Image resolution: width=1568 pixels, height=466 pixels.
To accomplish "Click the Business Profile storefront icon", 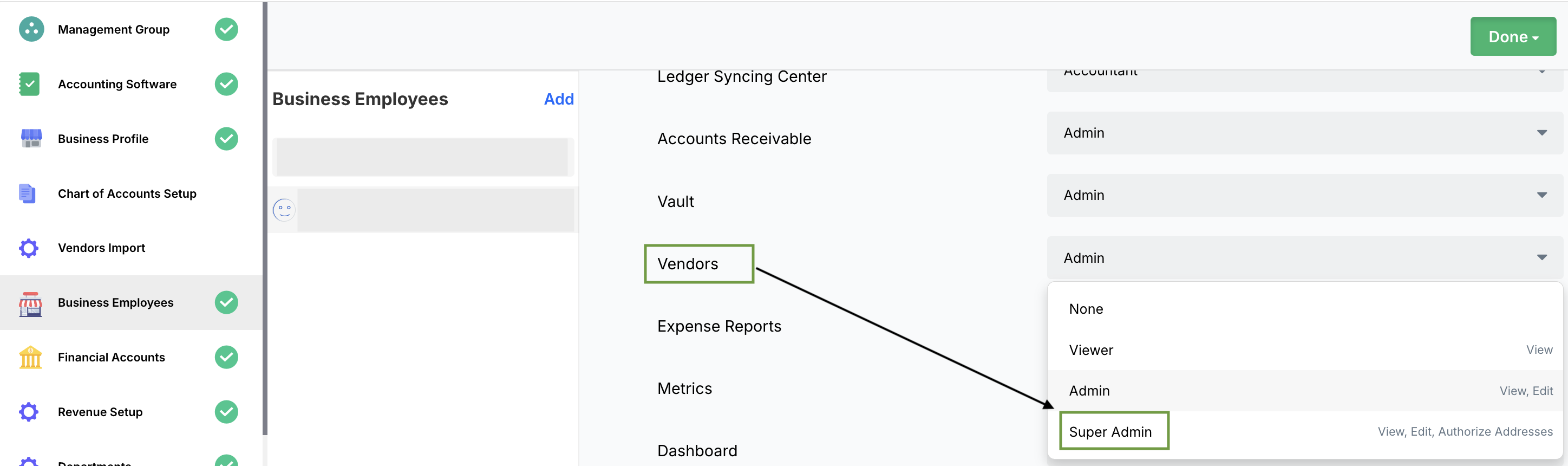I will 31,139.
